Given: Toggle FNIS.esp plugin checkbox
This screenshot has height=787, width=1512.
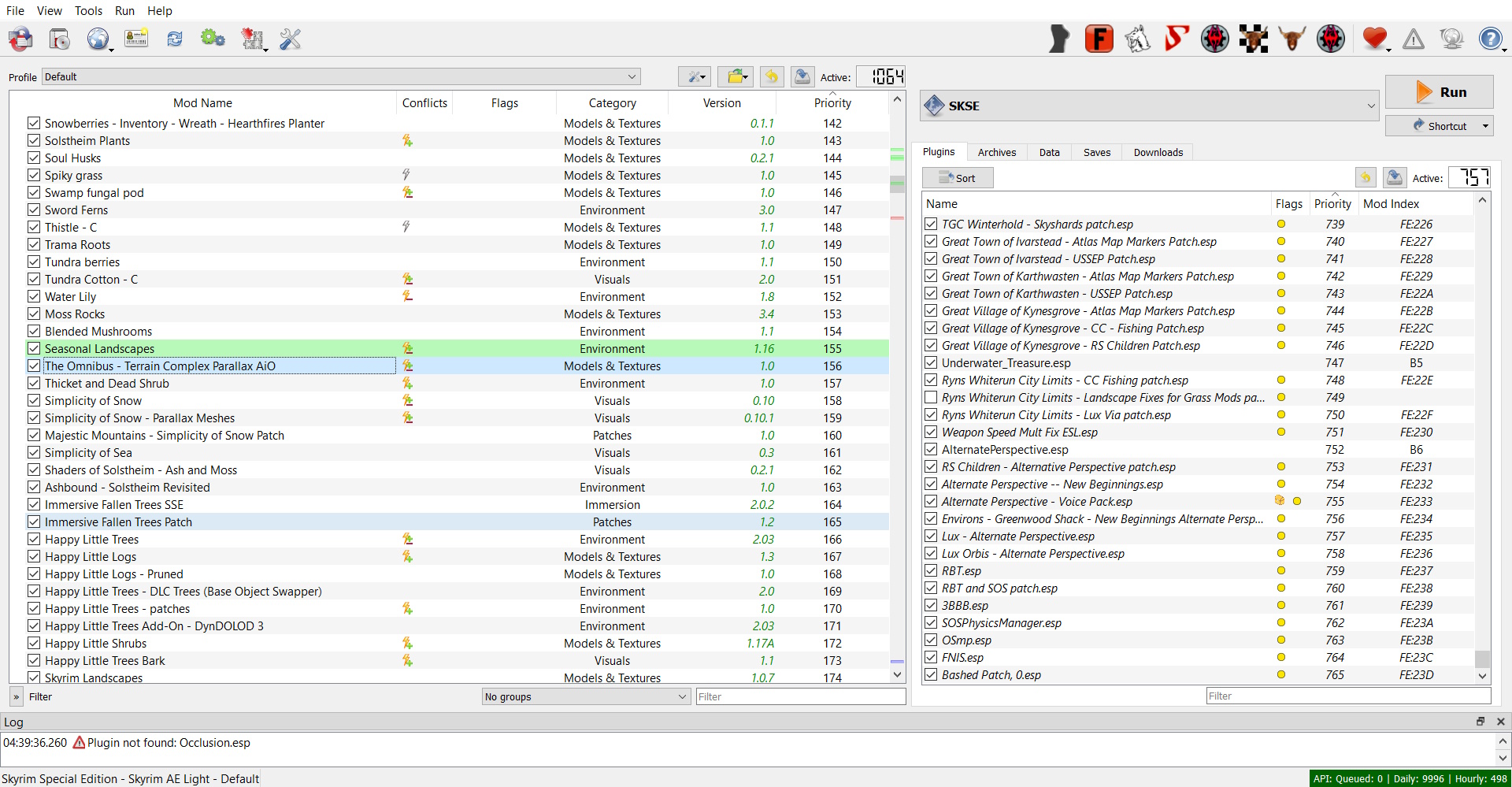Looking at the screenshot, I should (x=931, y=657).
